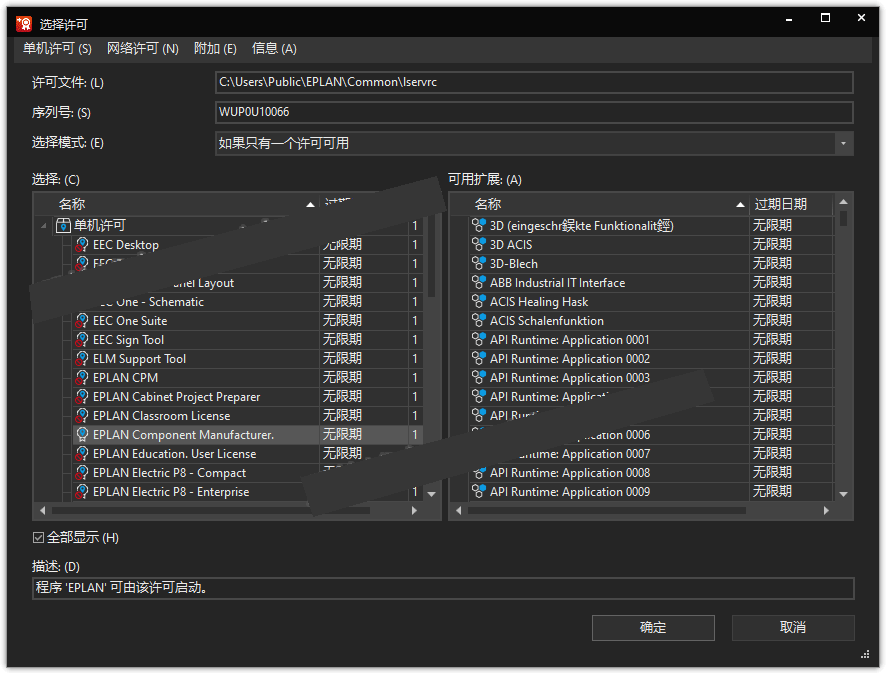Select API Runtime: Application 0002 text
This screenshot has height=673, width=888.
coord(570,359)
